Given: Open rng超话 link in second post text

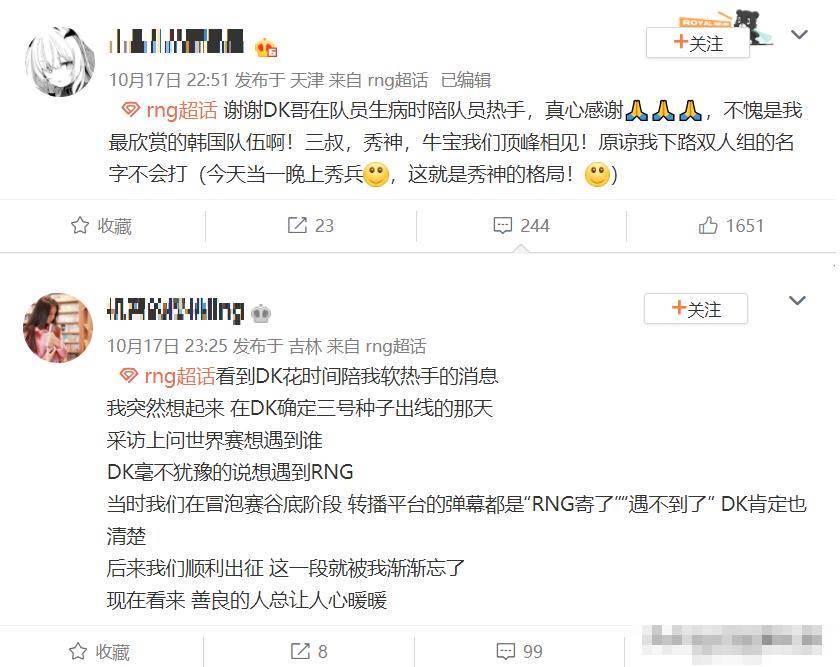Looking at the screenshot, I should [179, 376].
